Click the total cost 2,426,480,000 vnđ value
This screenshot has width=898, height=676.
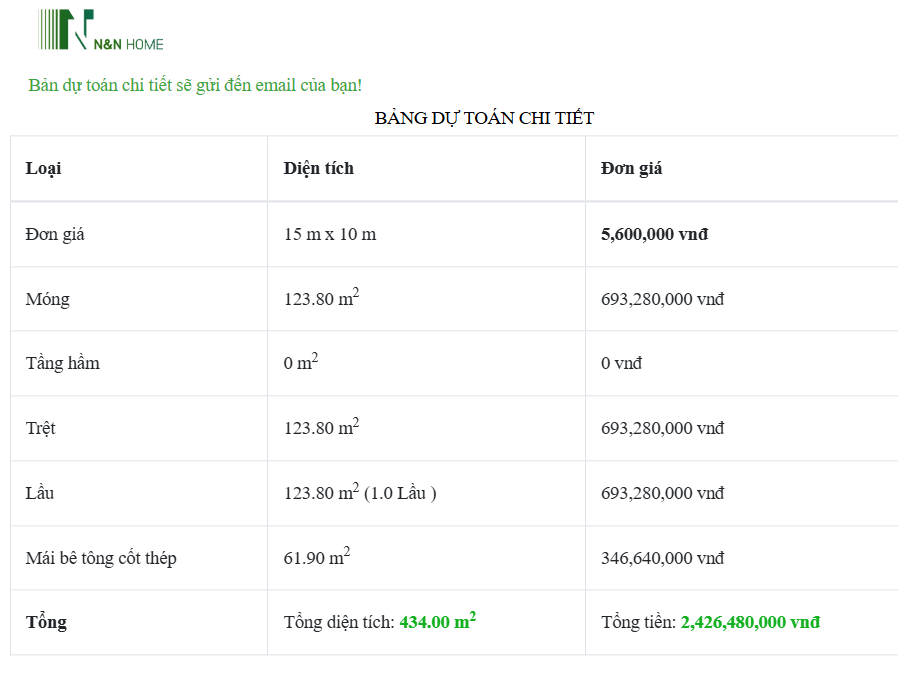click(x=750, y=622)
